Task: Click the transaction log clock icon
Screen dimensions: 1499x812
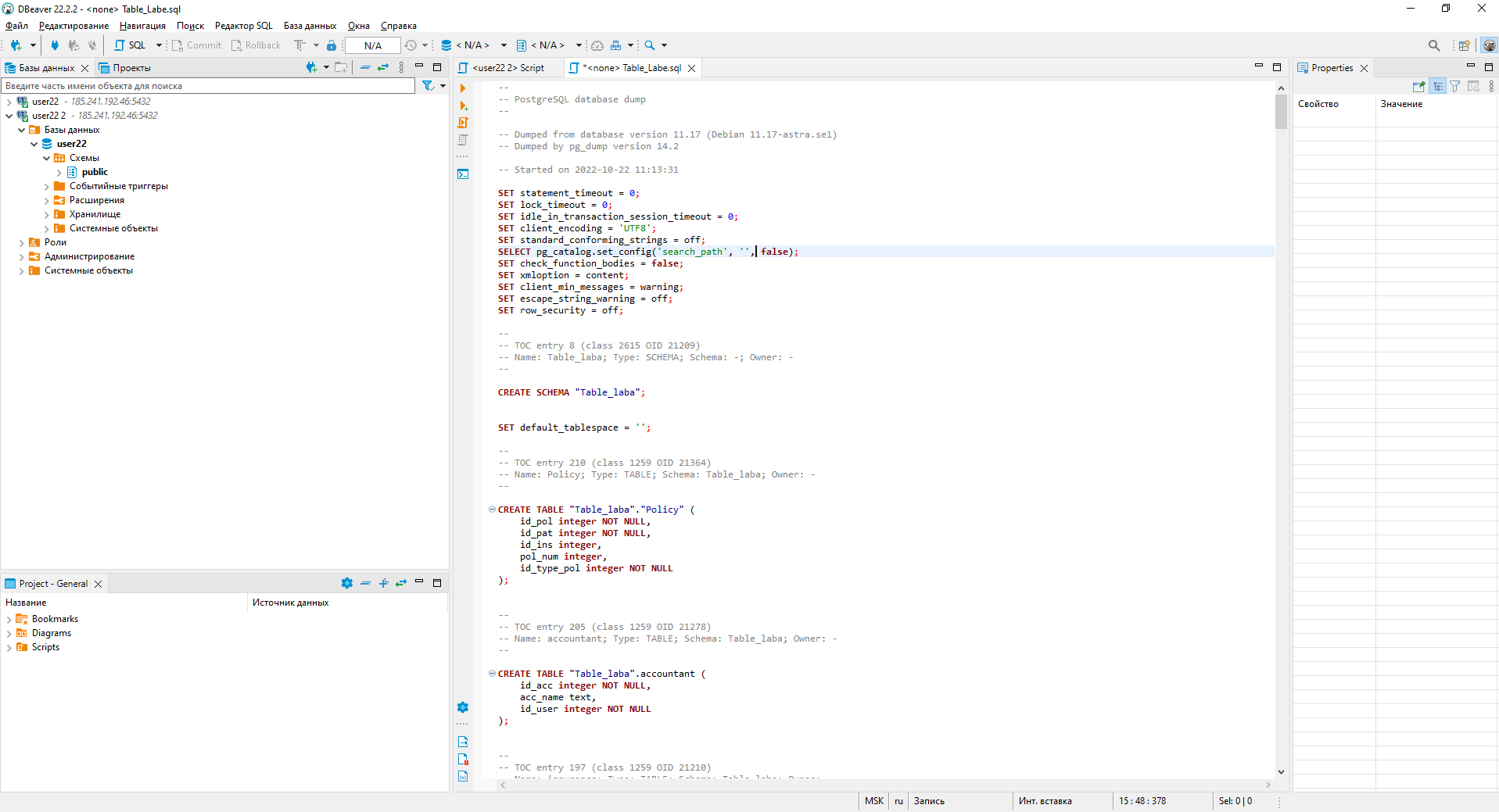Action: (x=411, y=45)
